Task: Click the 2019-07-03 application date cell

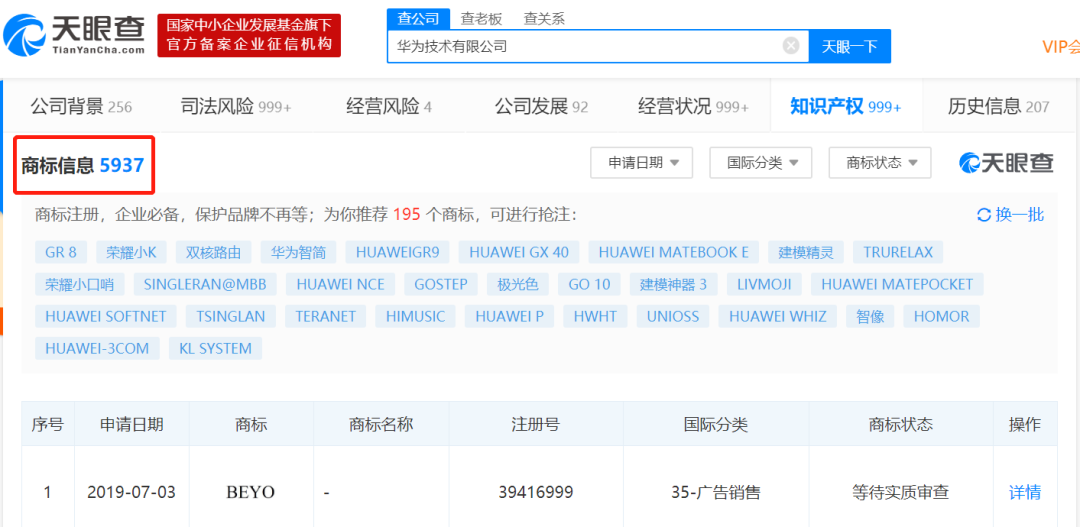Action: tap(132, 493)
